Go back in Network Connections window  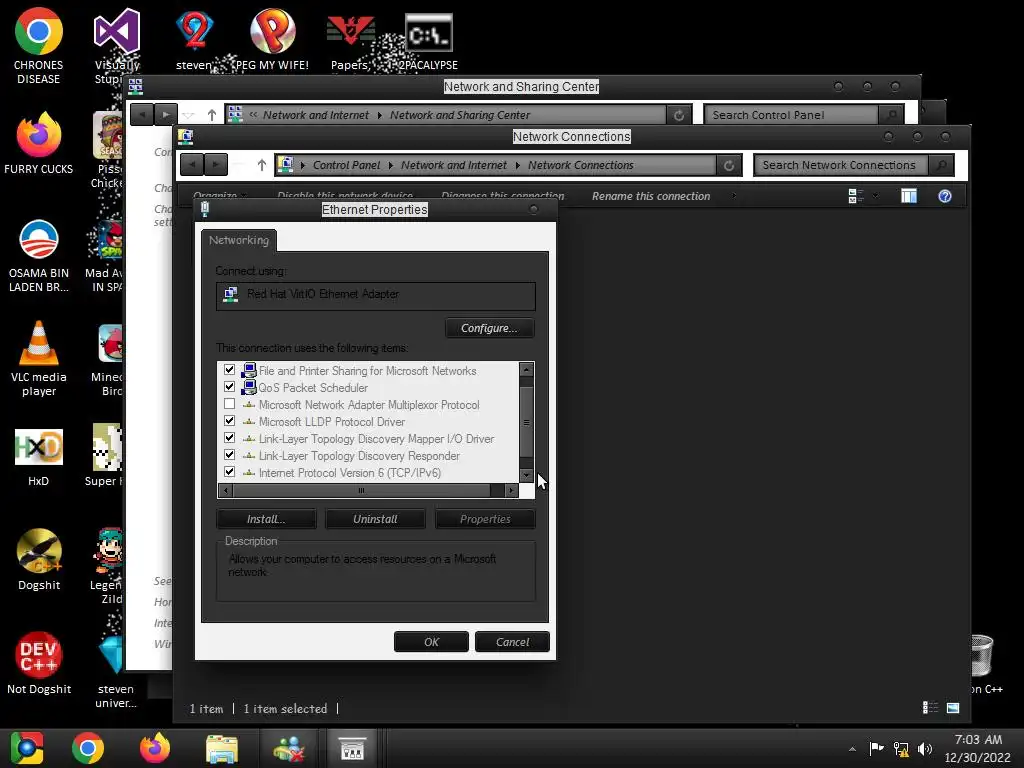[192, 165]
